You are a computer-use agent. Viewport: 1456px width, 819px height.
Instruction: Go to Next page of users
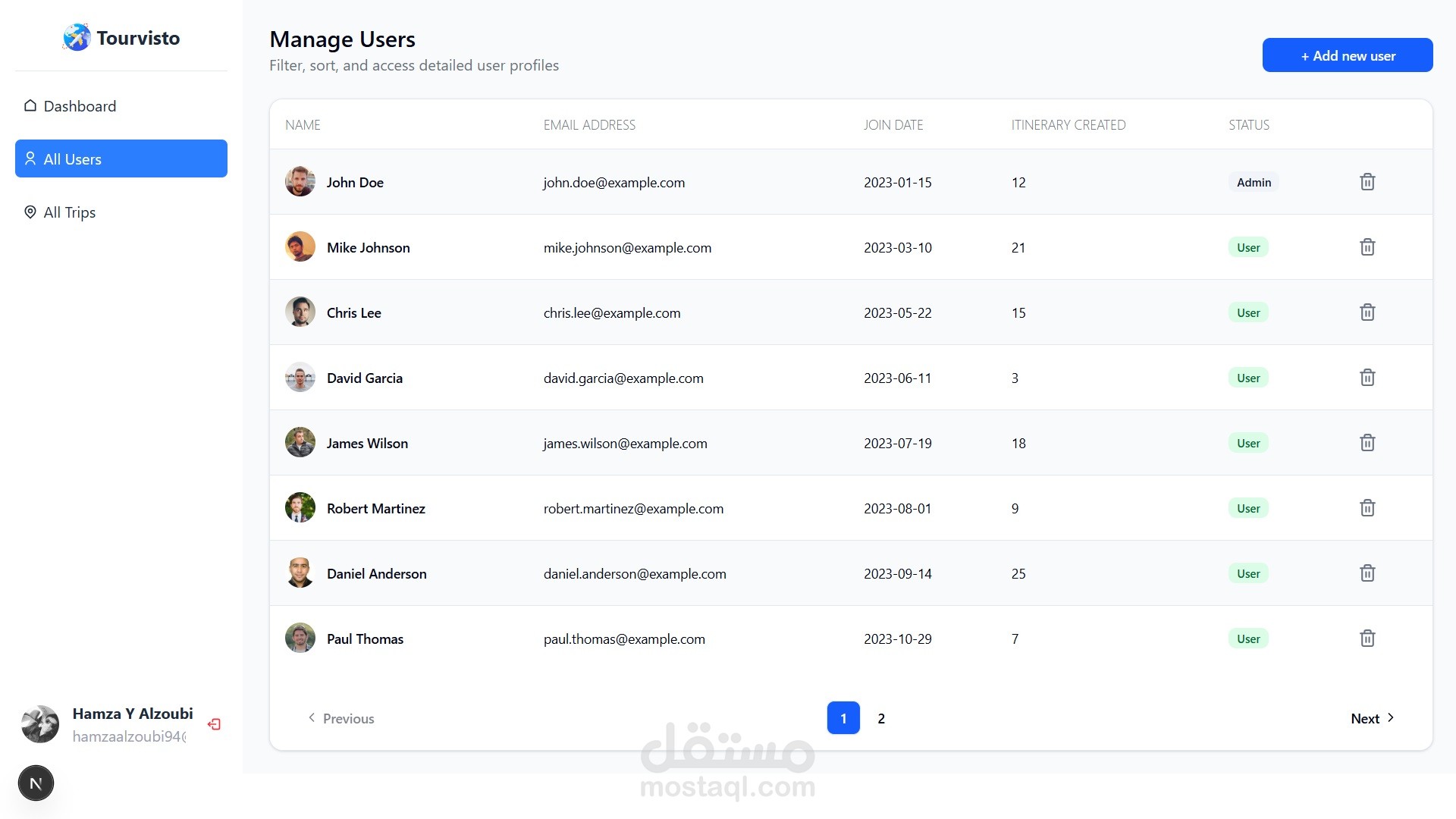(x=1372, y=718)
